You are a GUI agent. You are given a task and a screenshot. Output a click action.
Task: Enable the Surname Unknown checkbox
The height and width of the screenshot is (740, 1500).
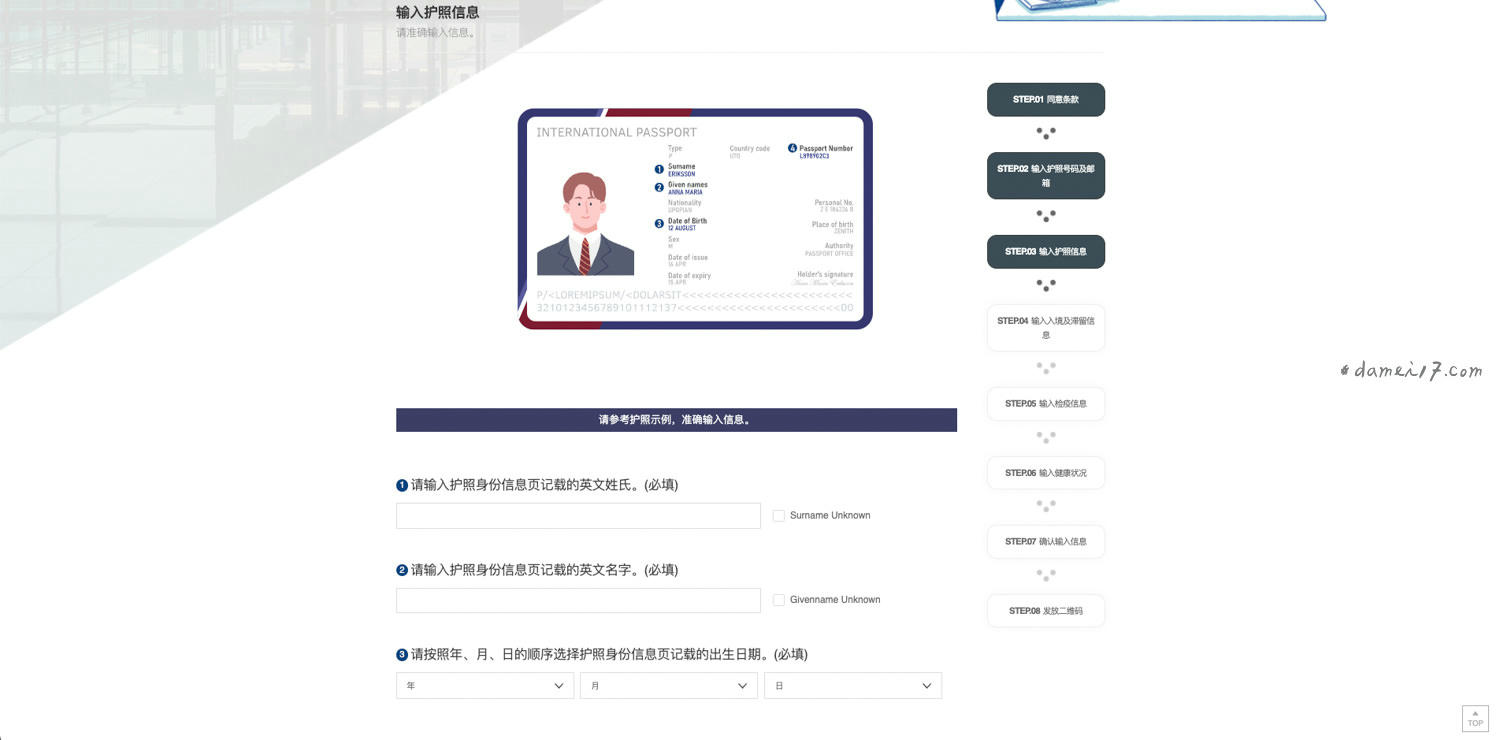(779, 515)
